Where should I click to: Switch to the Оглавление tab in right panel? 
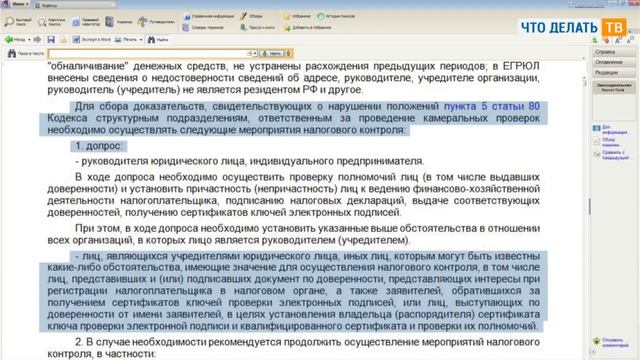pos(614,62)
